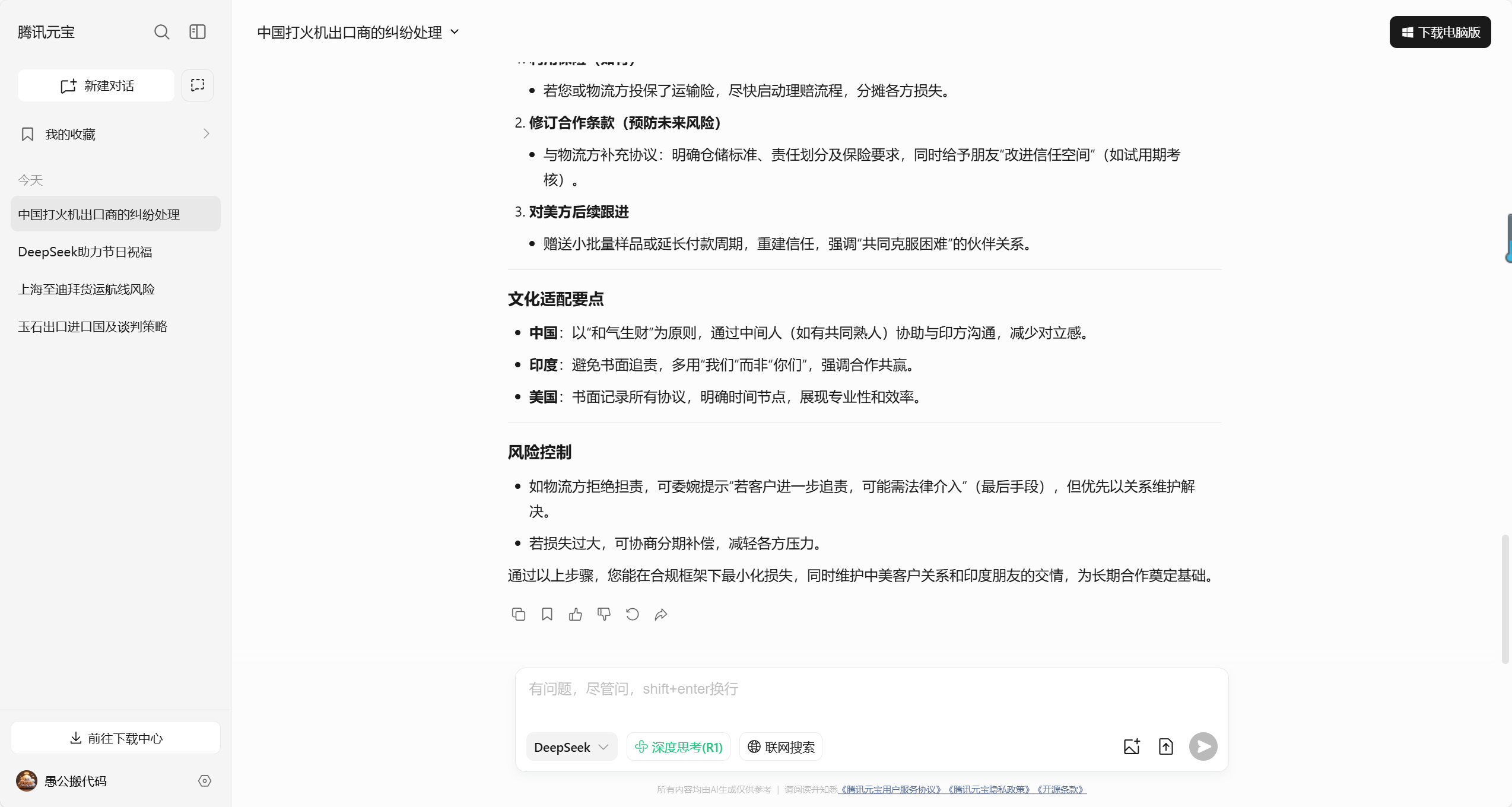Image resolution: width=1512 pixels, height=807 pixels.
Task: Share the response via arrow icon
Action: [x=661, y=614]
